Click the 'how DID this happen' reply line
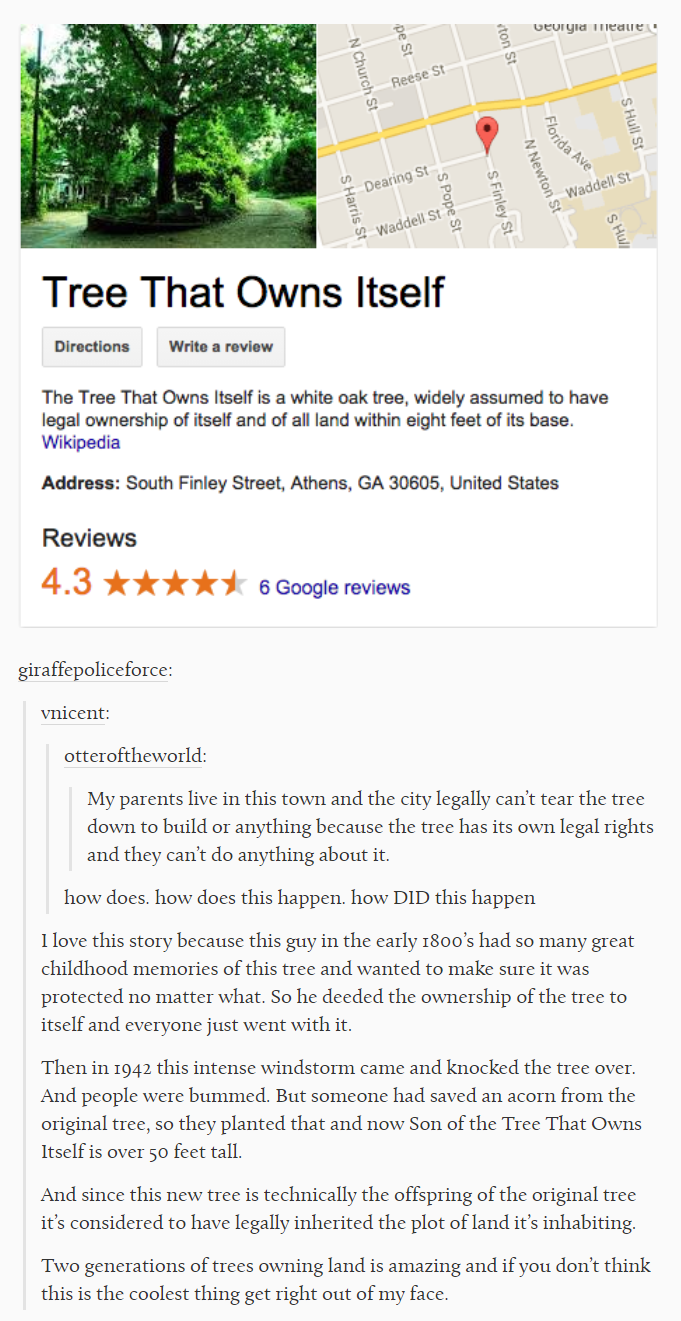 (300, 897)
